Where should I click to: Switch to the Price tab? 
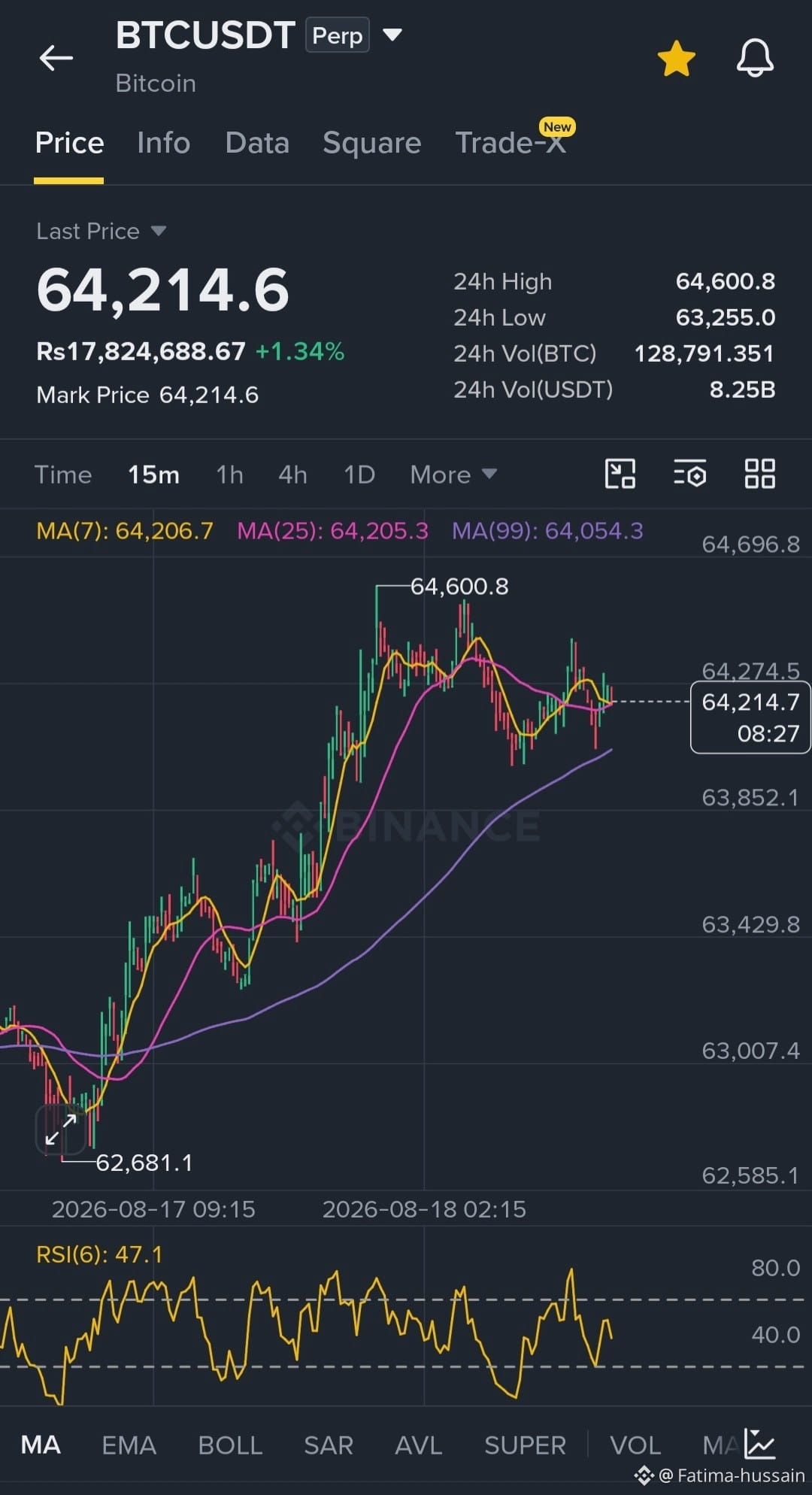pos(69,143)
